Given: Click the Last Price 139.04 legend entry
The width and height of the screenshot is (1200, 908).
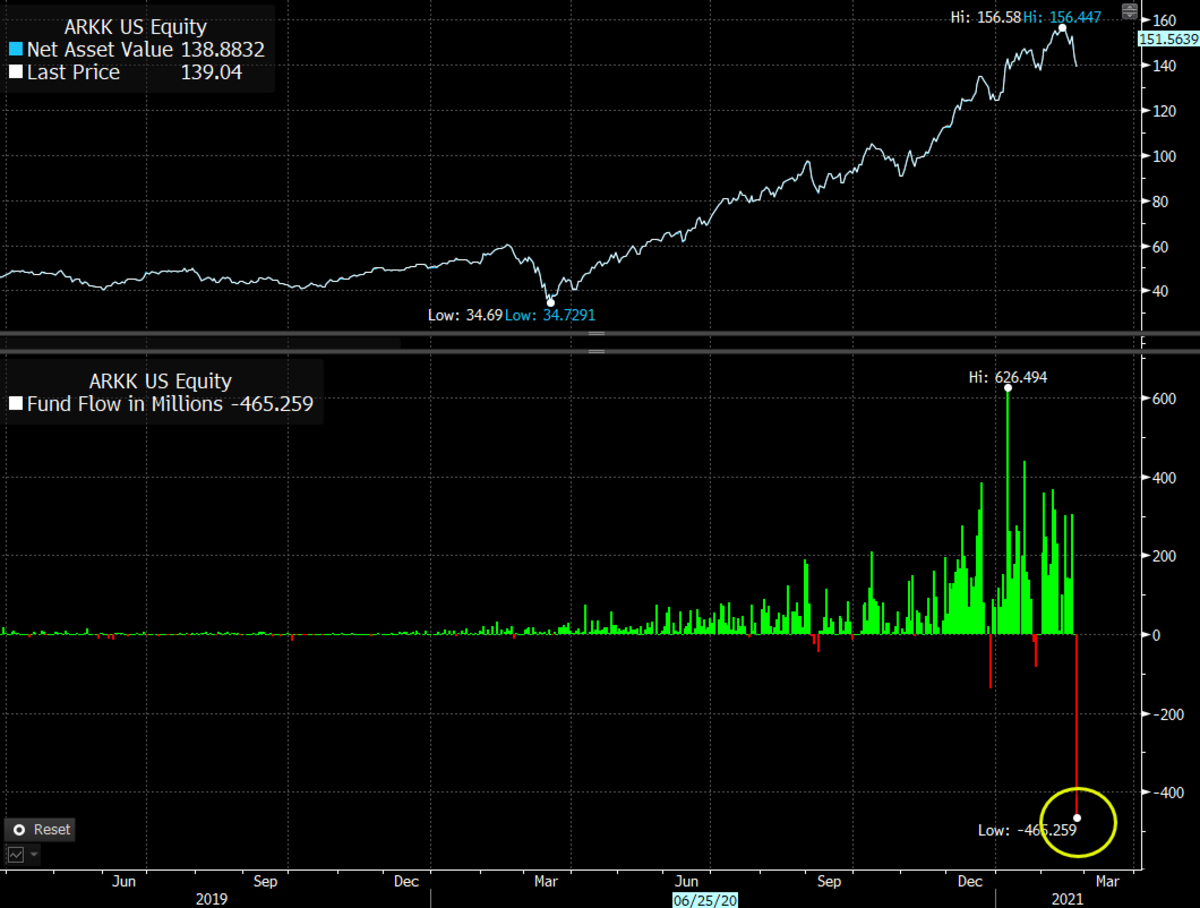Looking at the screenshot, I should point(125,72).
